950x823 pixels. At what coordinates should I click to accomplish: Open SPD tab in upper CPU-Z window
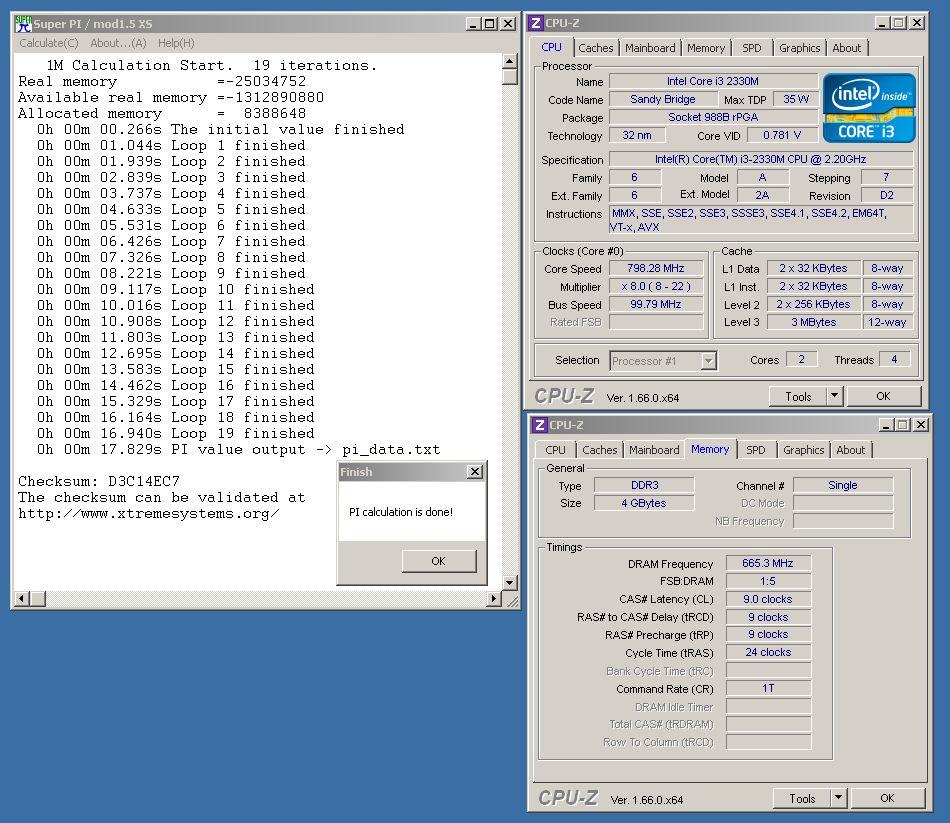pos(752,48)
